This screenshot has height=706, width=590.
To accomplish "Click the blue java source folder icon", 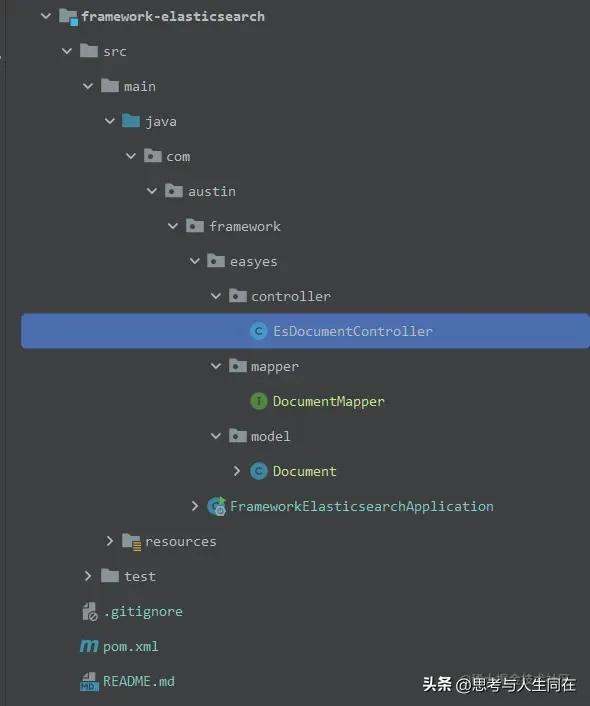I will [x=131, y=121].
